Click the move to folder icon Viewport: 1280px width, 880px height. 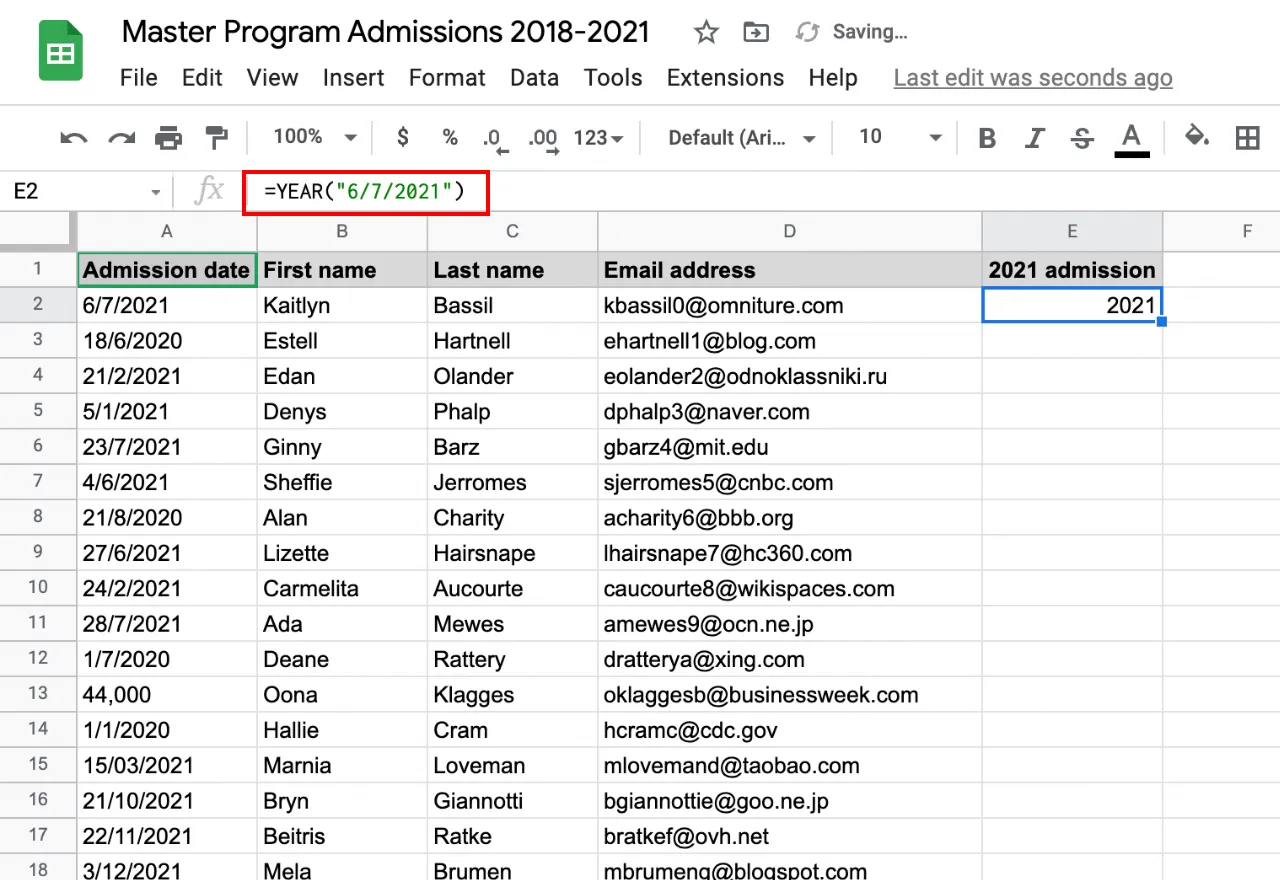(x=756, y=32)
